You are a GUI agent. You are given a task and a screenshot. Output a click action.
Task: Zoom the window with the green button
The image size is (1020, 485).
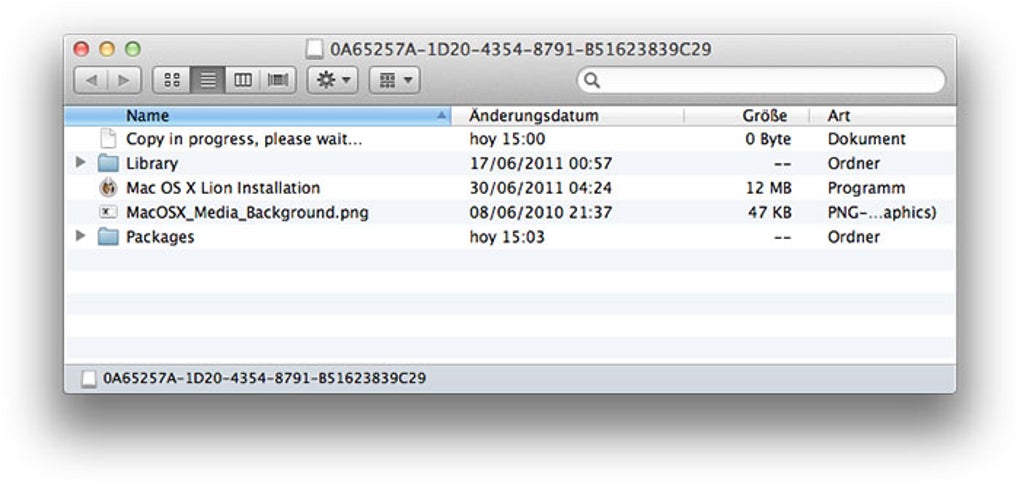[133, 49]
